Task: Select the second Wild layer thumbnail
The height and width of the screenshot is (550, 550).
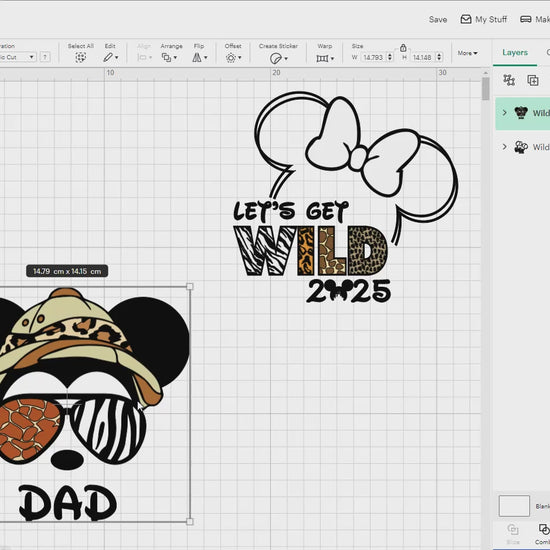Action: click(521, 147)
